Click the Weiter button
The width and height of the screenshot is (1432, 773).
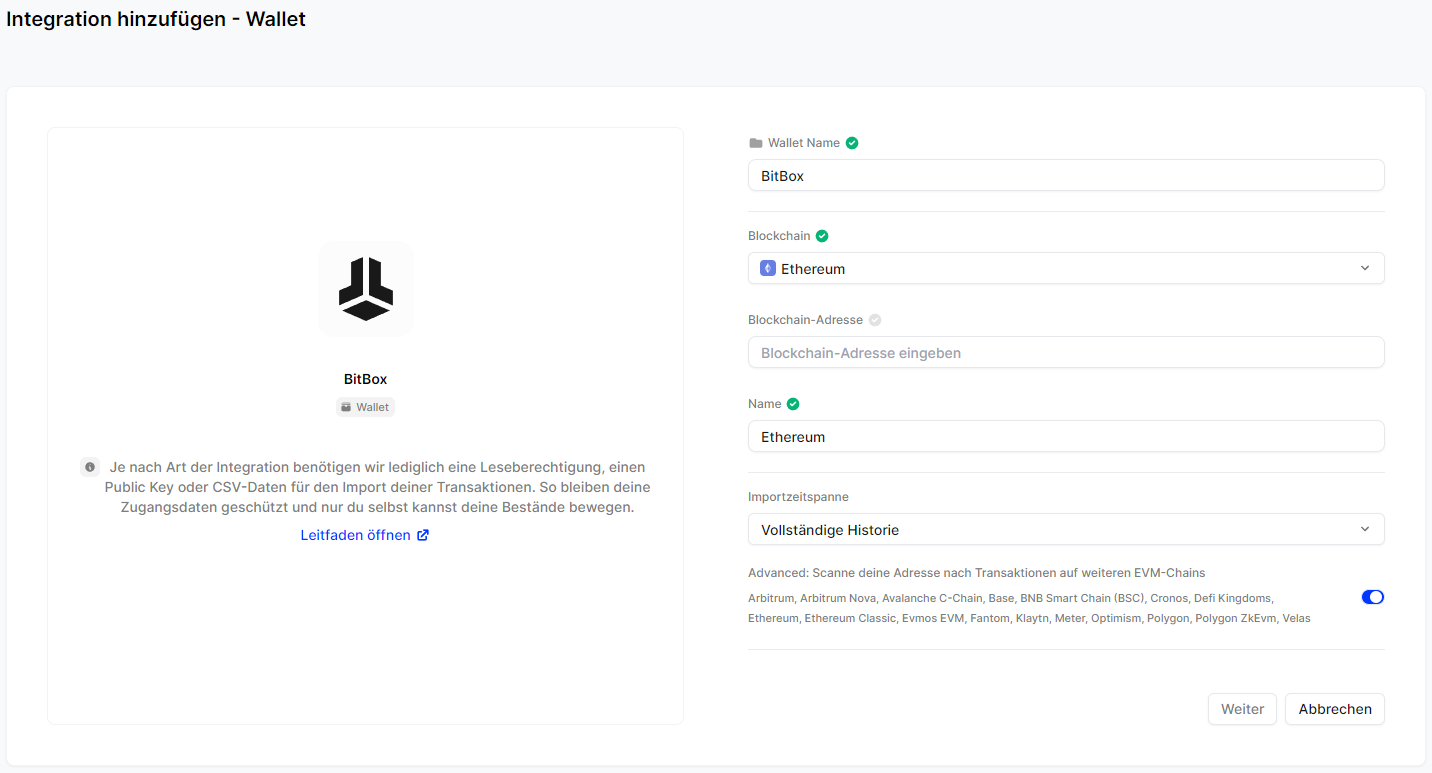tap(1242, 709)
